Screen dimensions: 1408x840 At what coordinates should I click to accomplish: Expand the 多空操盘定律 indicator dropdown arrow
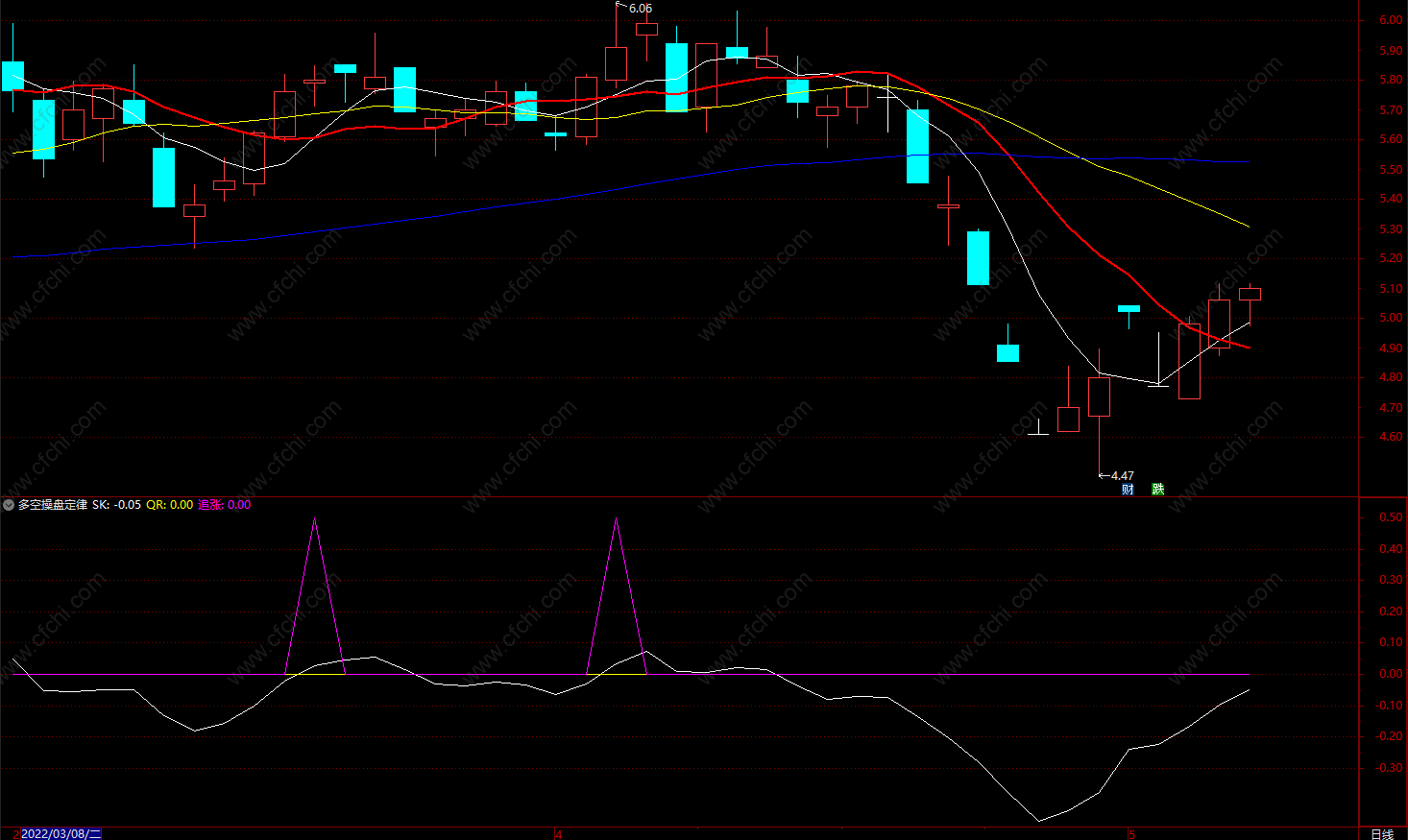9,505
